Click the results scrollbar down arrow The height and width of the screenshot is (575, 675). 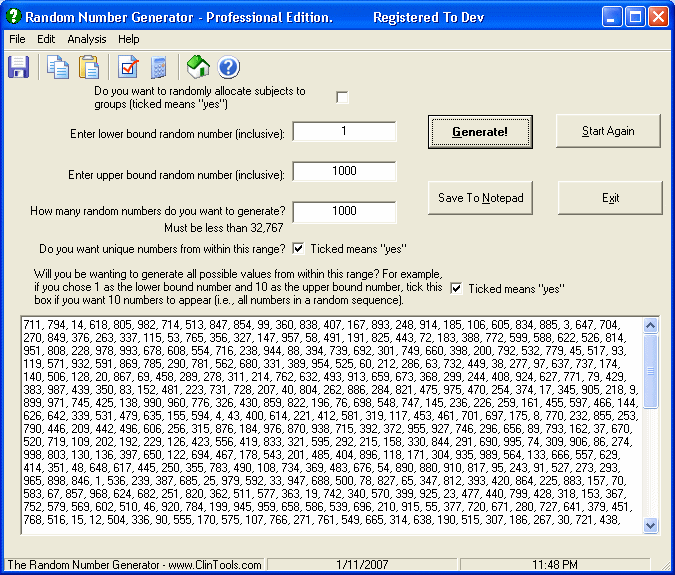tap(651, 525)
